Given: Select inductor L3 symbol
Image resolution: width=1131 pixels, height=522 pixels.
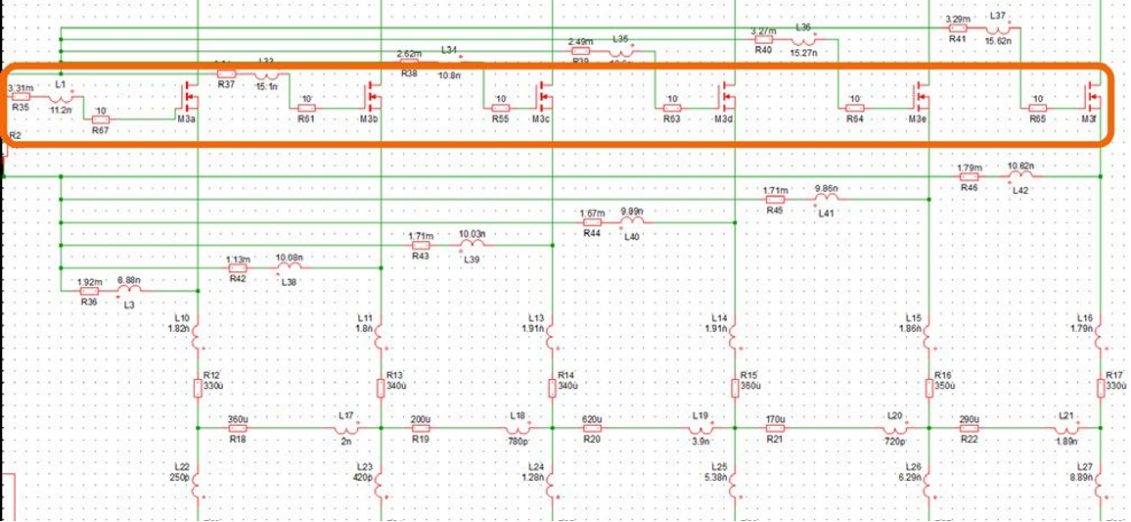Looking at the screenshot, I should point(130,291).
